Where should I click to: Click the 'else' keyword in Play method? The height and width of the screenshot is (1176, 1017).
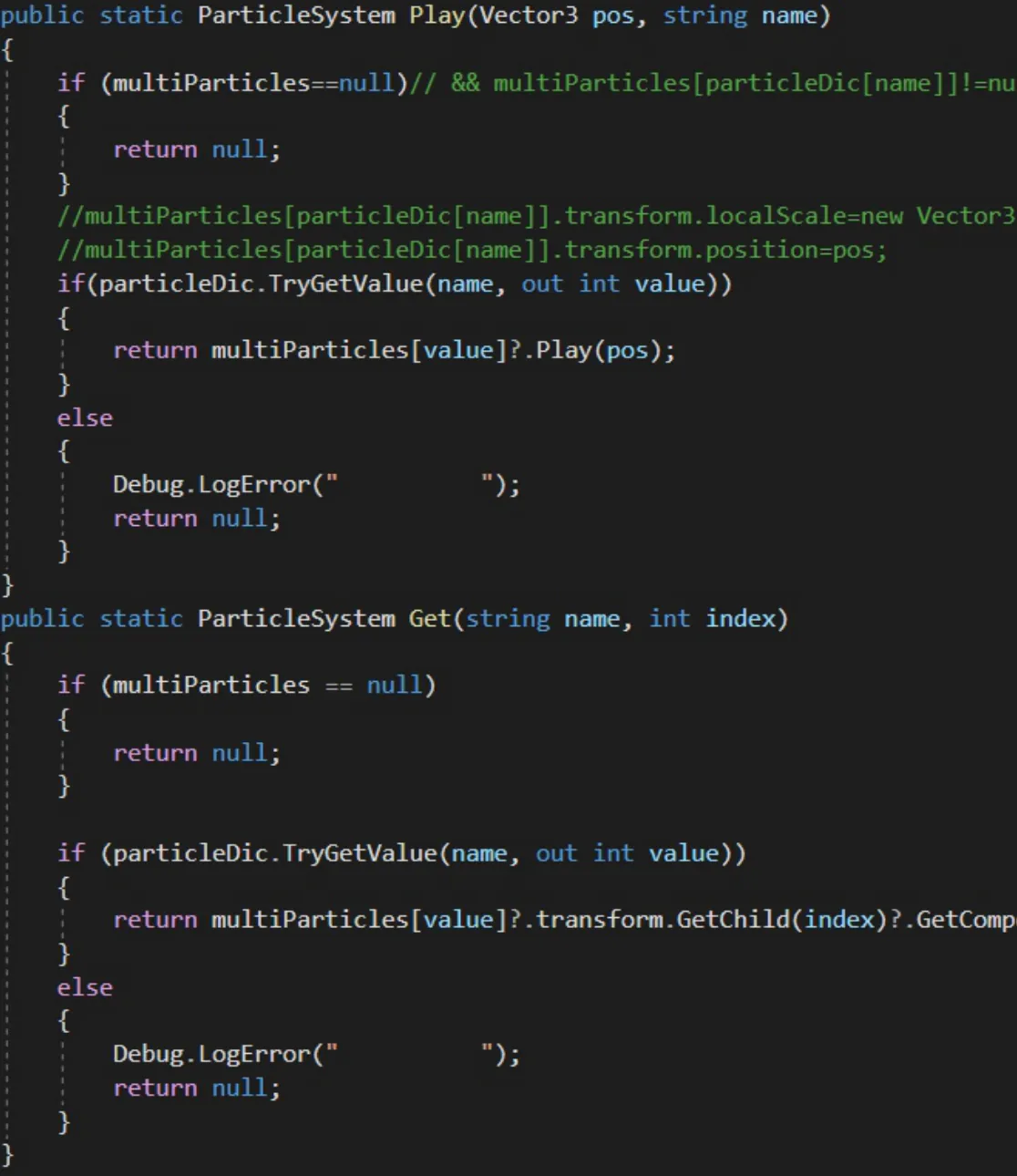85,418
